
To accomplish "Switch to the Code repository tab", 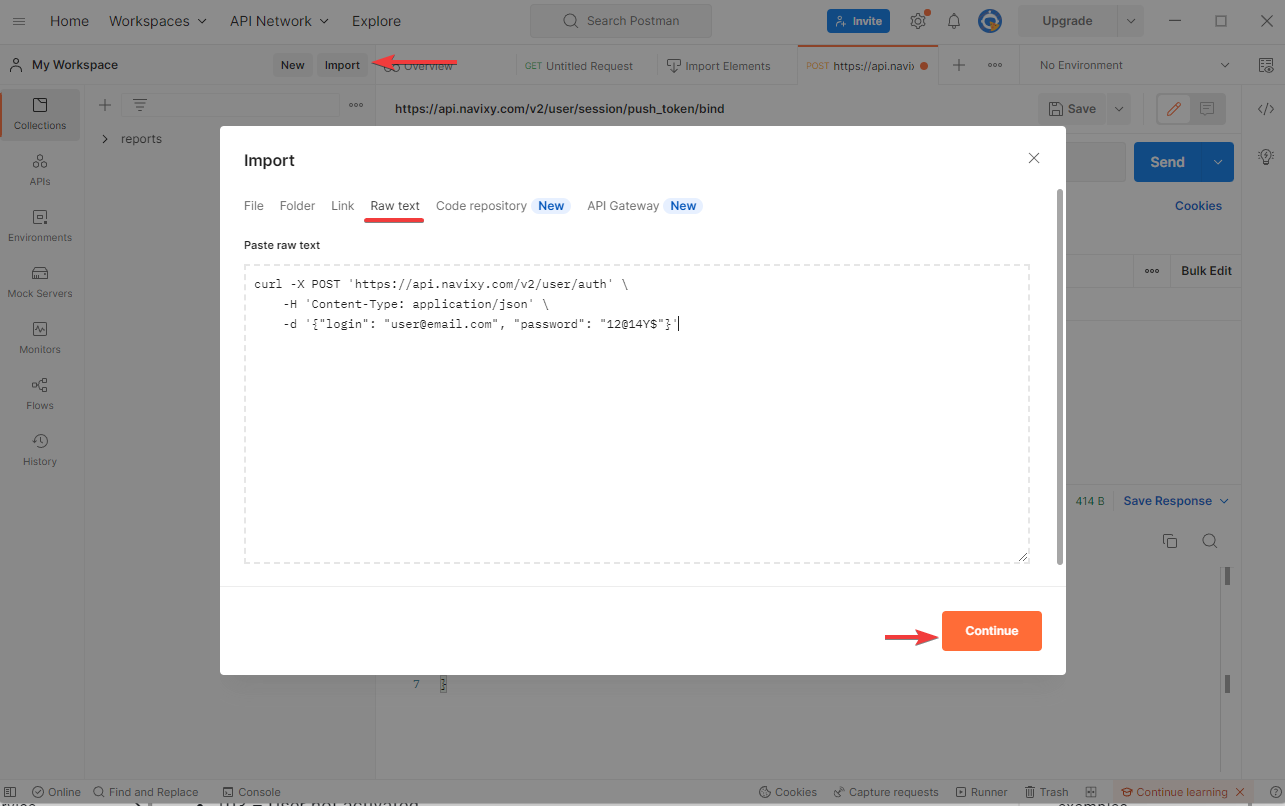I will 502,205.
